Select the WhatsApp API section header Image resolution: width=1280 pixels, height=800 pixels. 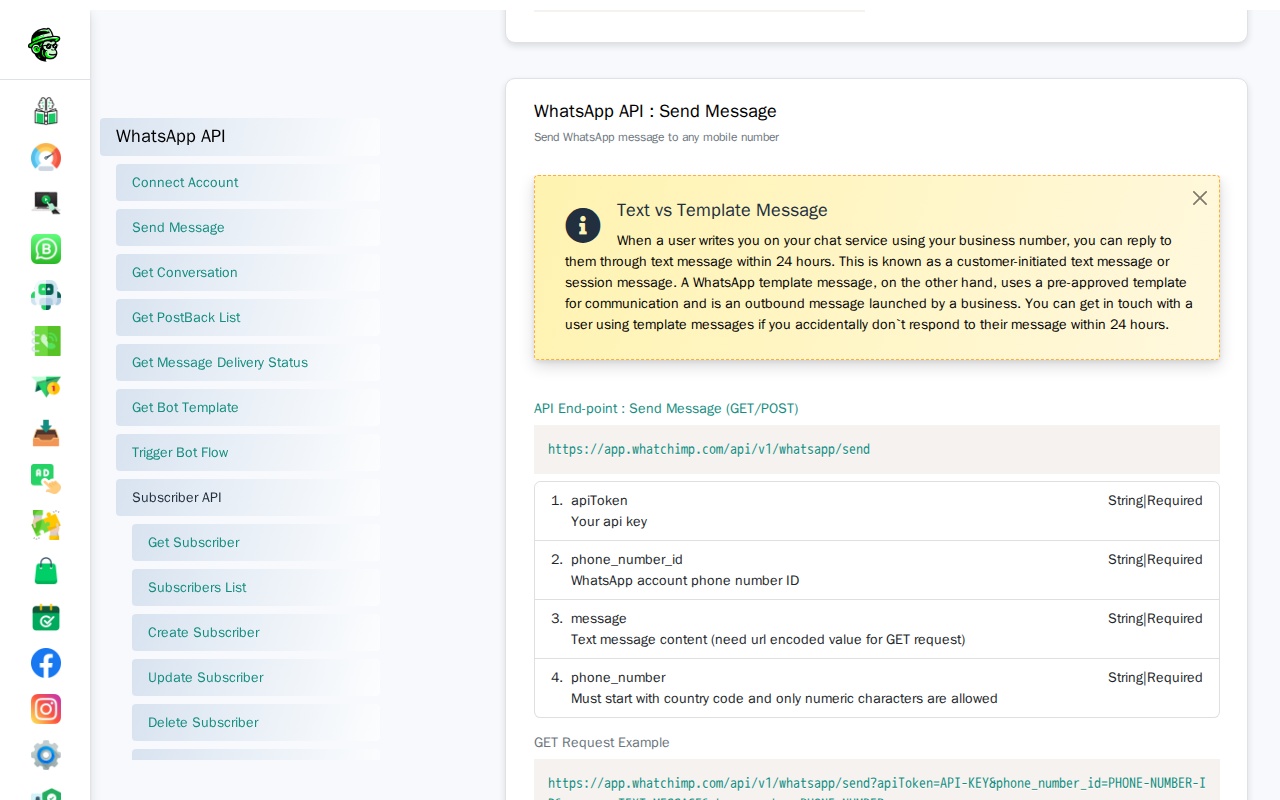(x=240, y=137)
